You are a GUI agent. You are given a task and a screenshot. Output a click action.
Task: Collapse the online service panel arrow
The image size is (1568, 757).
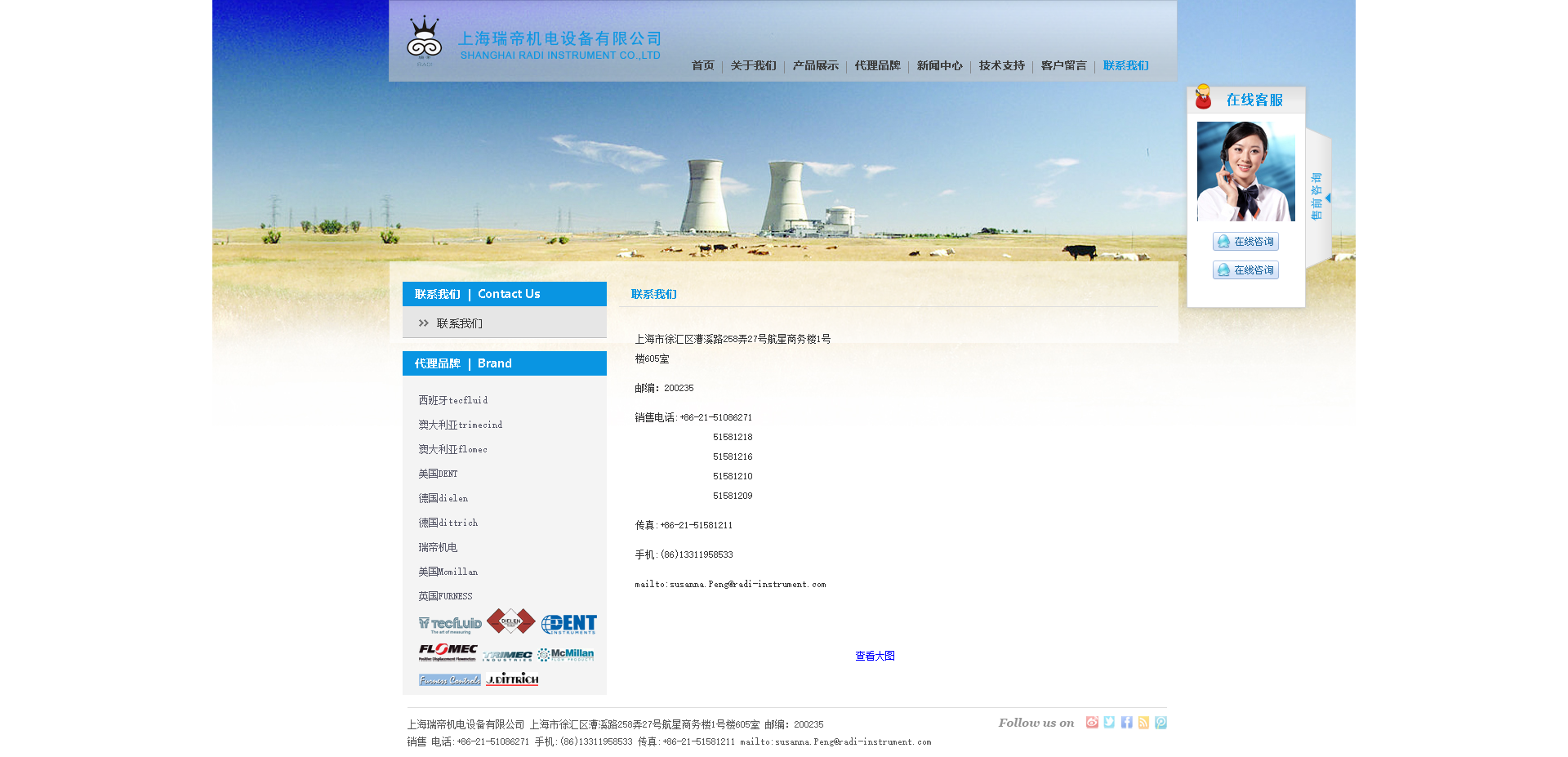pos(1328,198)
